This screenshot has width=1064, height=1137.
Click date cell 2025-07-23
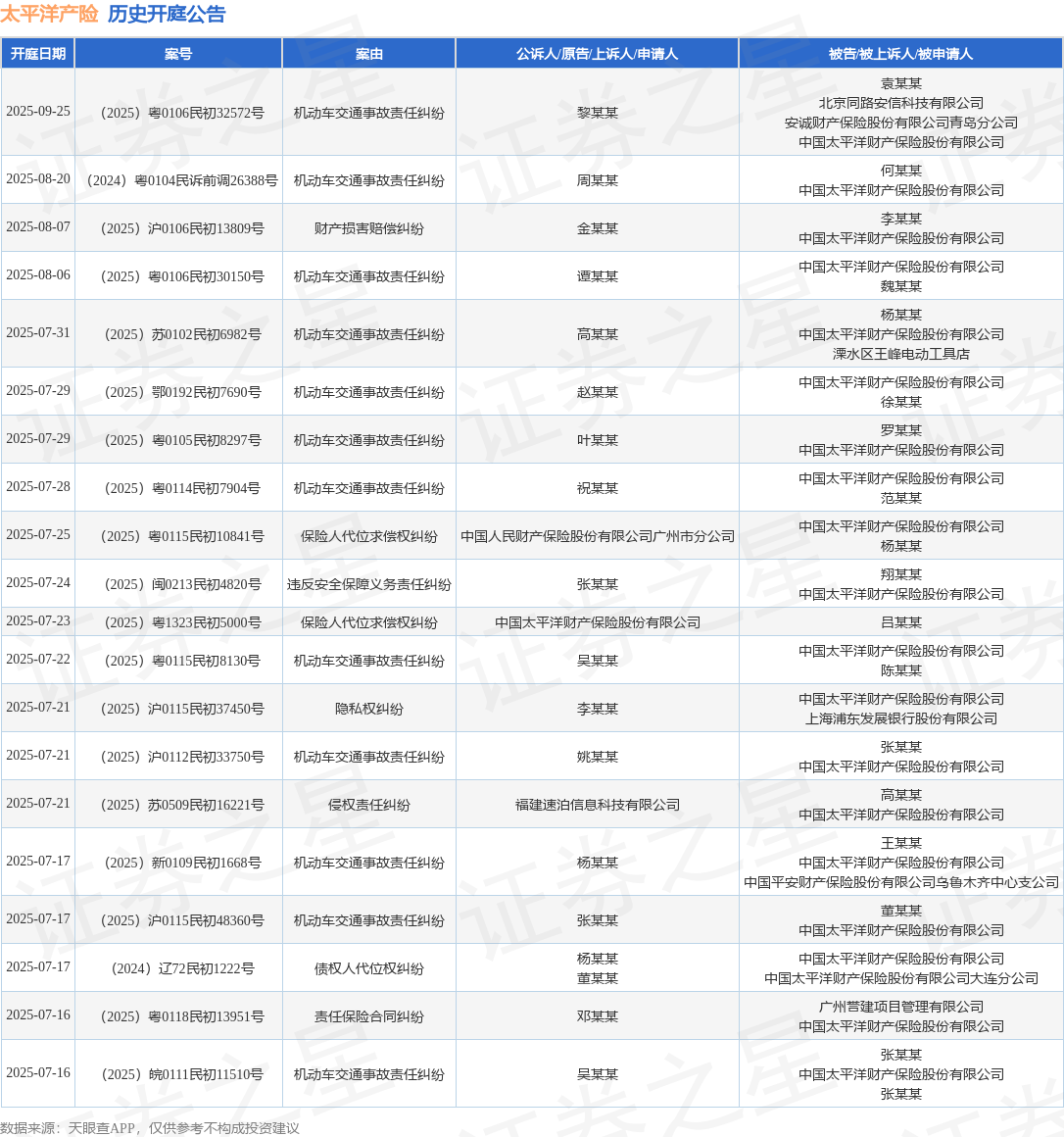click(x=38, y=620)
